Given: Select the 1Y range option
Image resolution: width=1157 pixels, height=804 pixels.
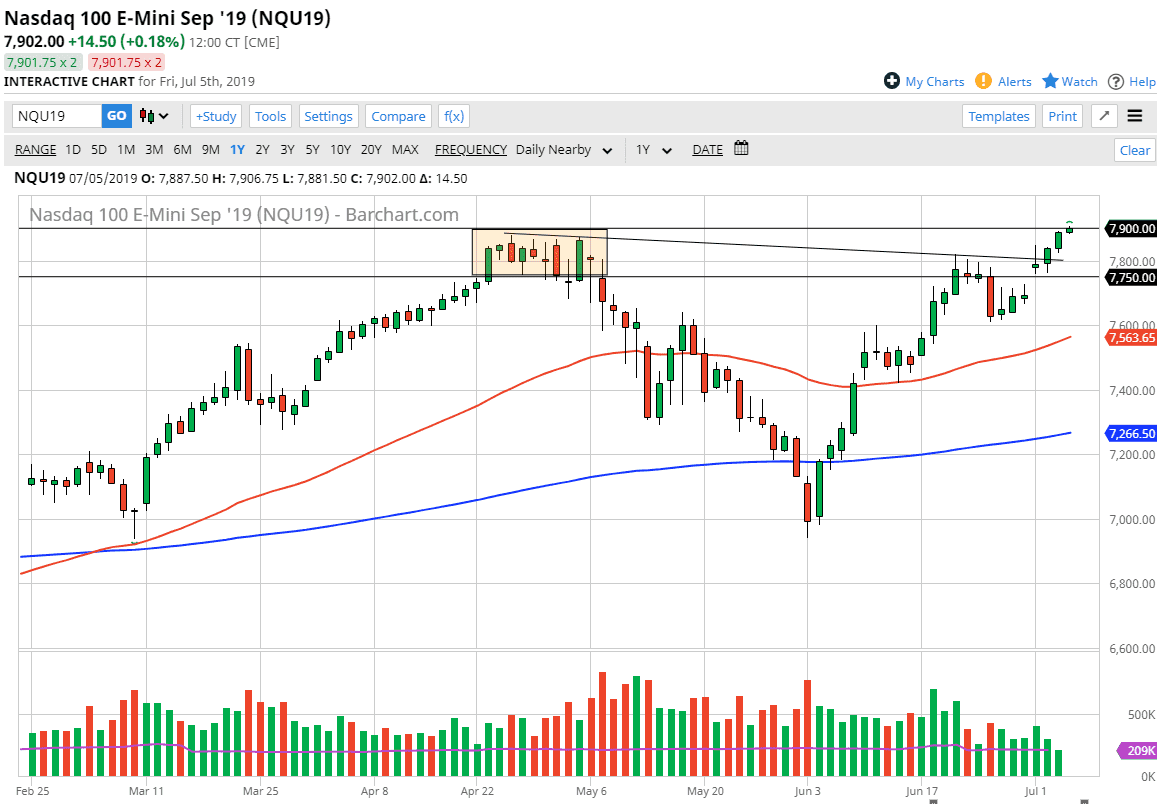Looking at the screenshot, I should (237, 149).
